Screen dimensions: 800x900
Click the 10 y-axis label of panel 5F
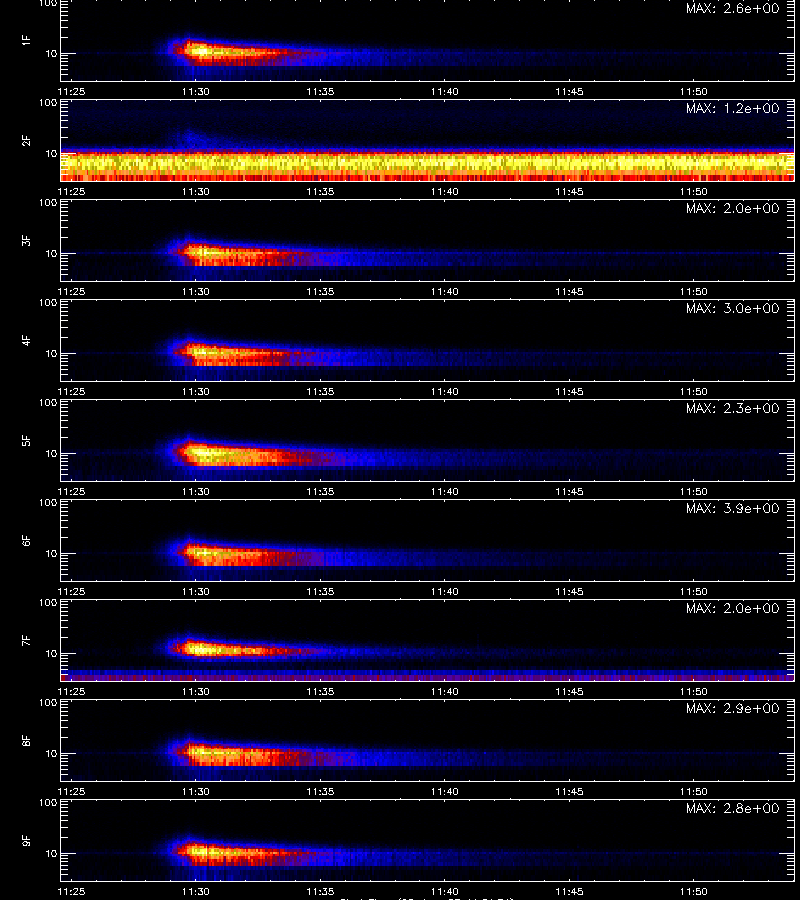pyautogui.click(x=52, y=454)
